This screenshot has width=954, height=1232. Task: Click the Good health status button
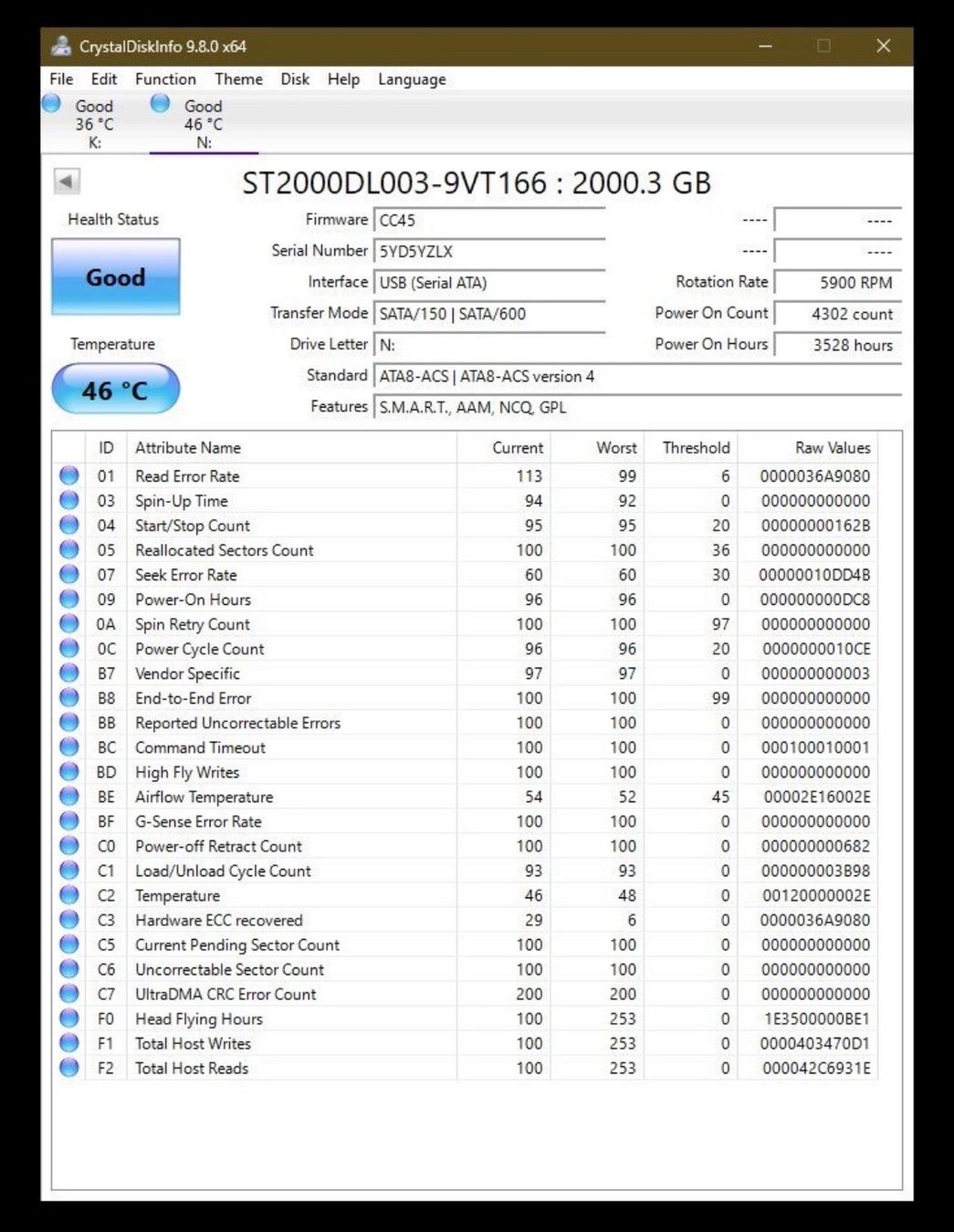click(x=116, y=277)
